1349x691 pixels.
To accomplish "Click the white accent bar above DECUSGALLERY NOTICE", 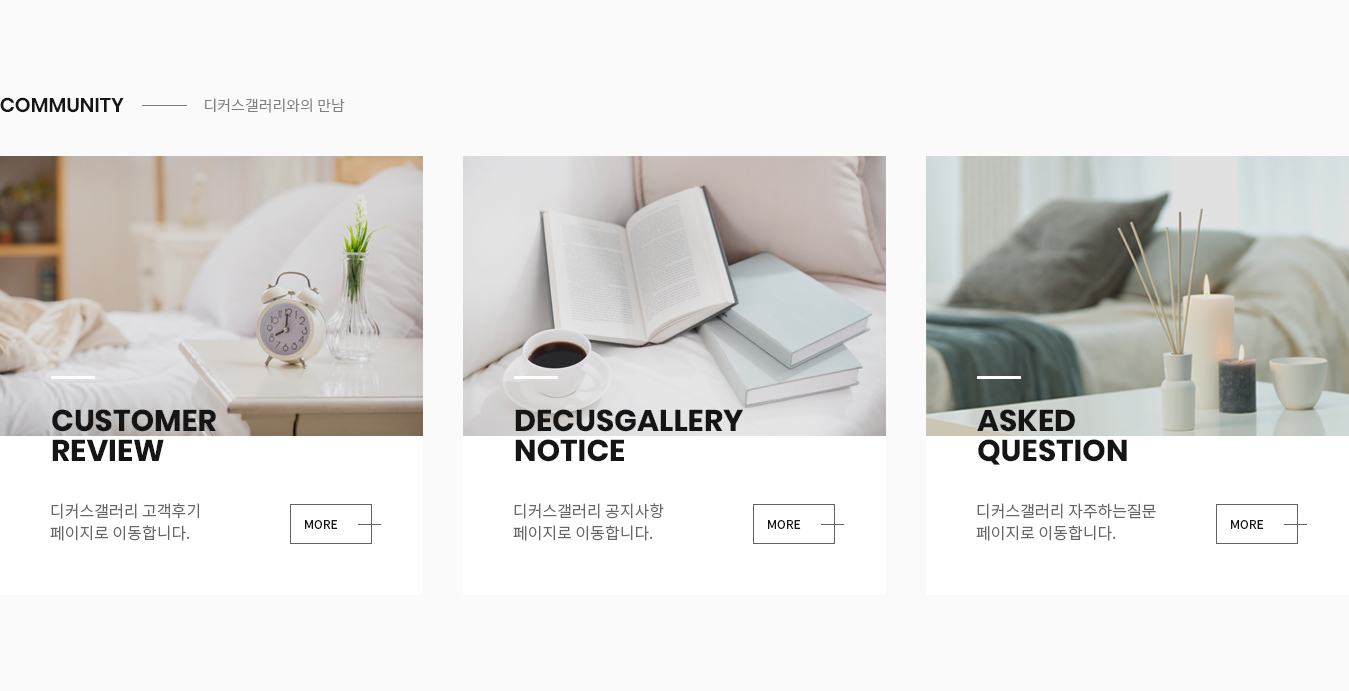I will [x=536, y=377].
